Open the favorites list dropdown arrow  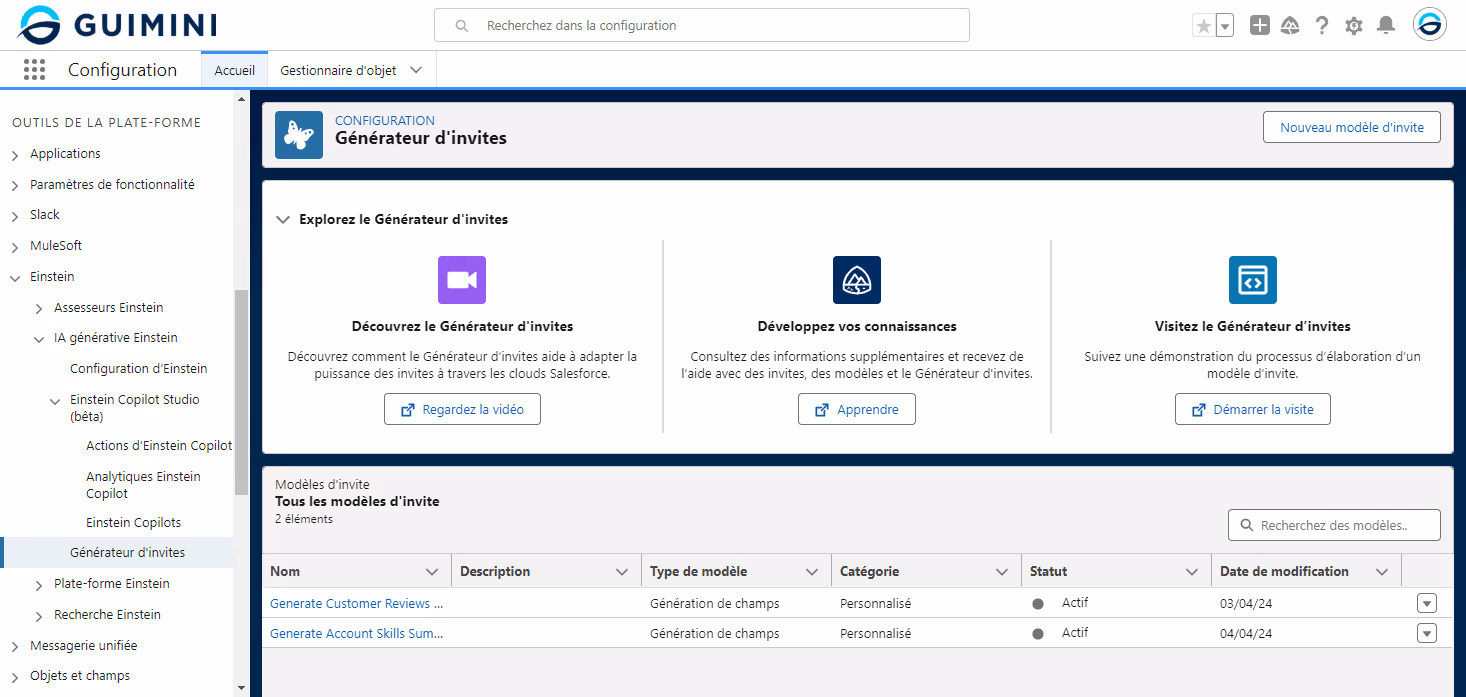[x=1225, y=26]
